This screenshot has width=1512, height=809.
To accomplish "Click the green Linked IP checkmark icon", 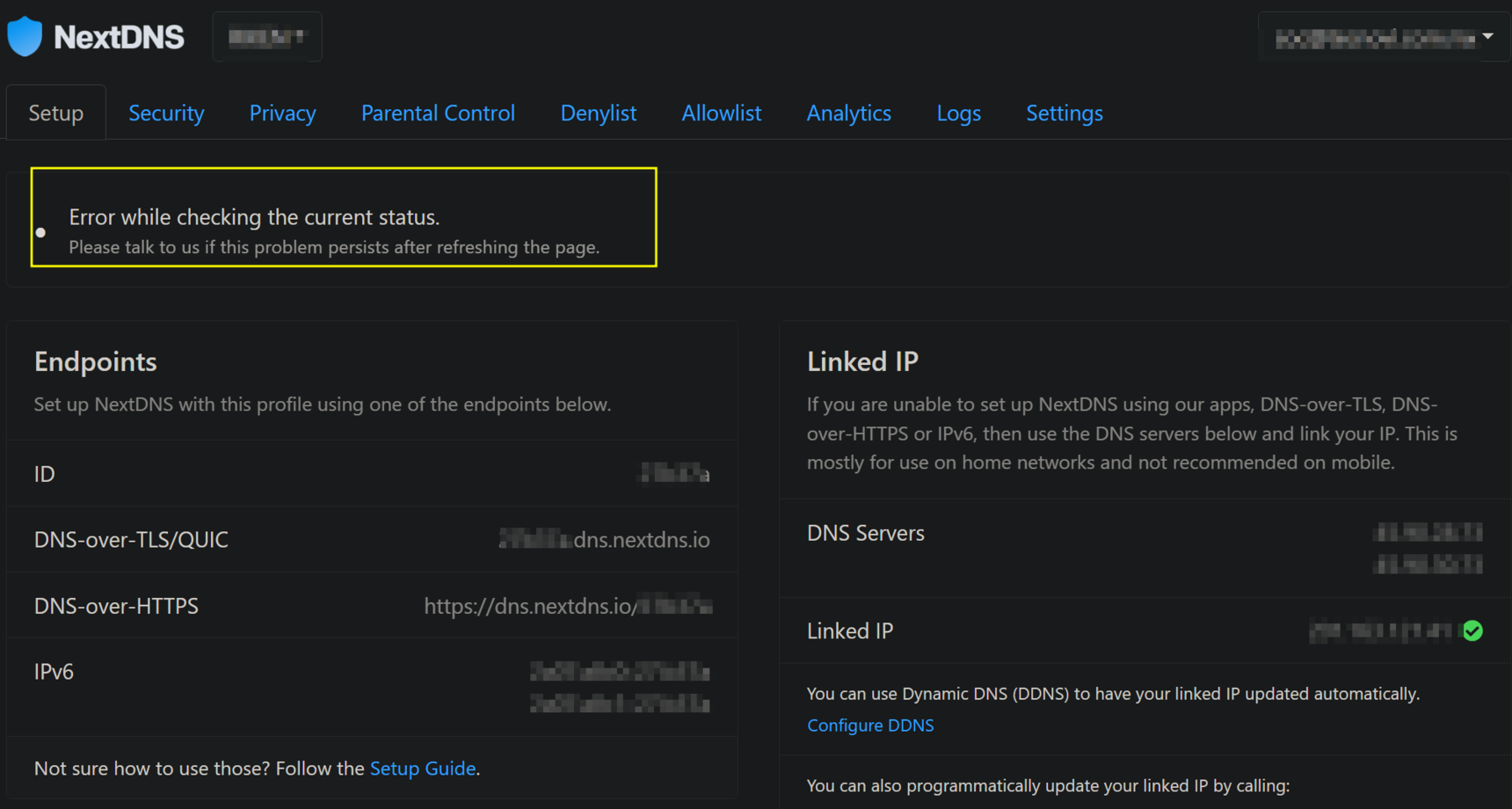I will (x=1473, y=630).
